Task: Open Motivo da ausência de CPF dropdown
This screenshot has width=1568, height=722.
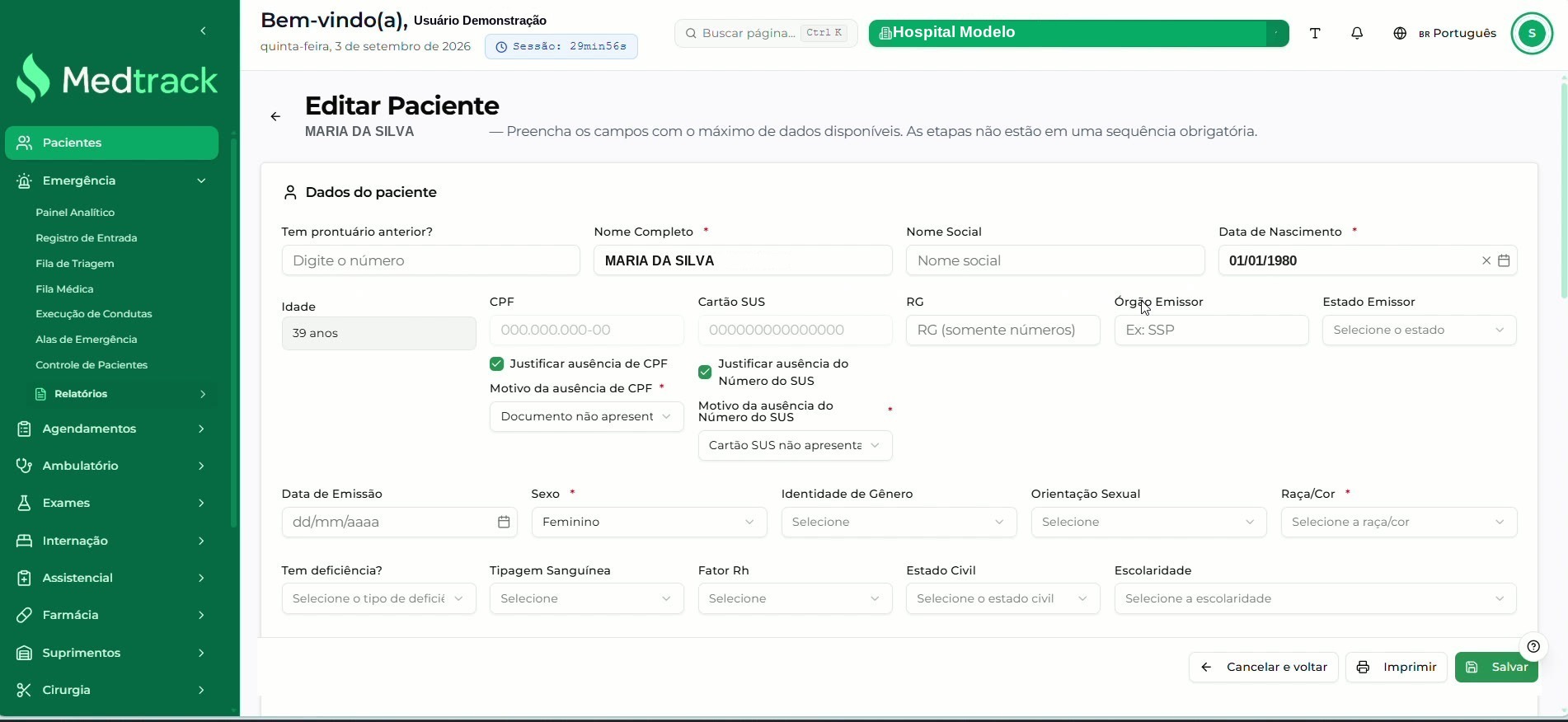Action: (x=586, y=416)
